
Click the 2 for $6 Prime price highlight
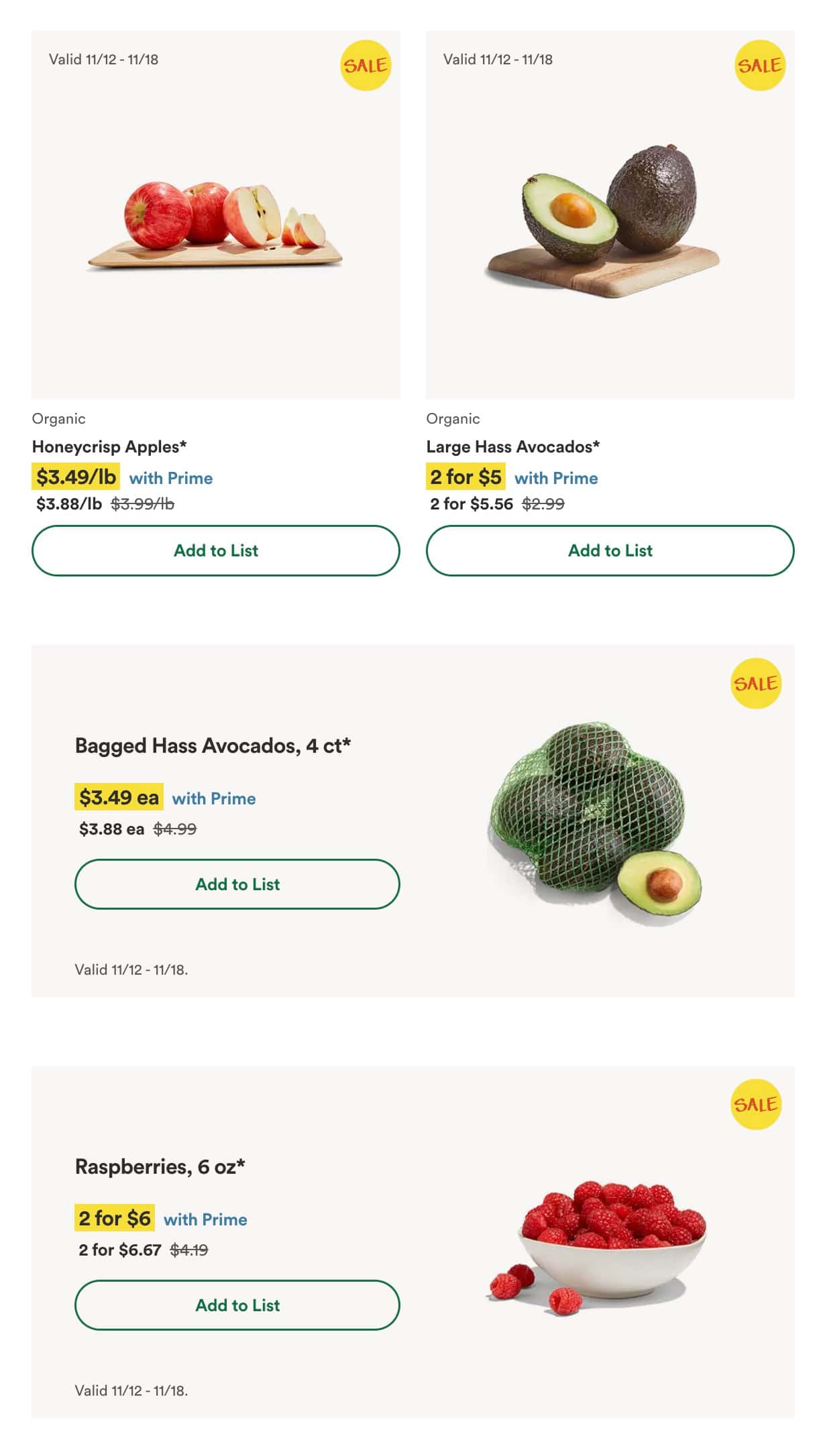114,1218
